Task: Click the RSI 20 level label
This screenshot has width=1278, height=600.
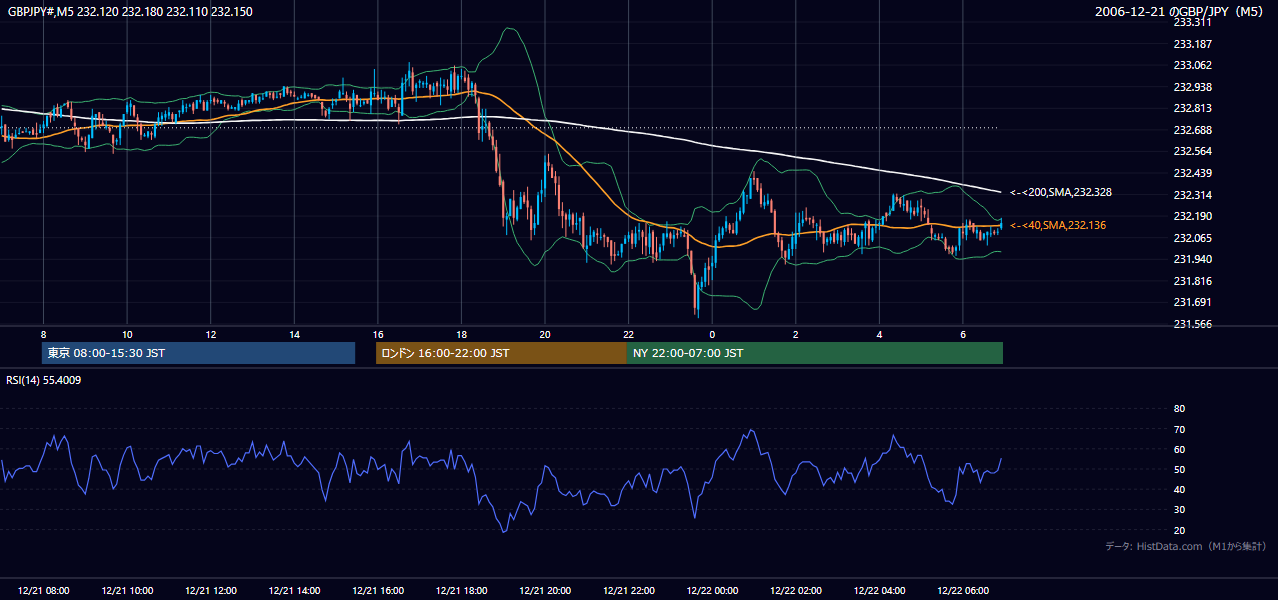Action: [x=1179, y=530]
